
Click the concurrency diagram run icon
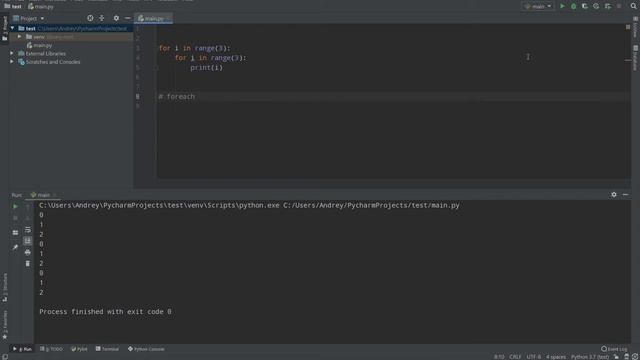[608, 6]
